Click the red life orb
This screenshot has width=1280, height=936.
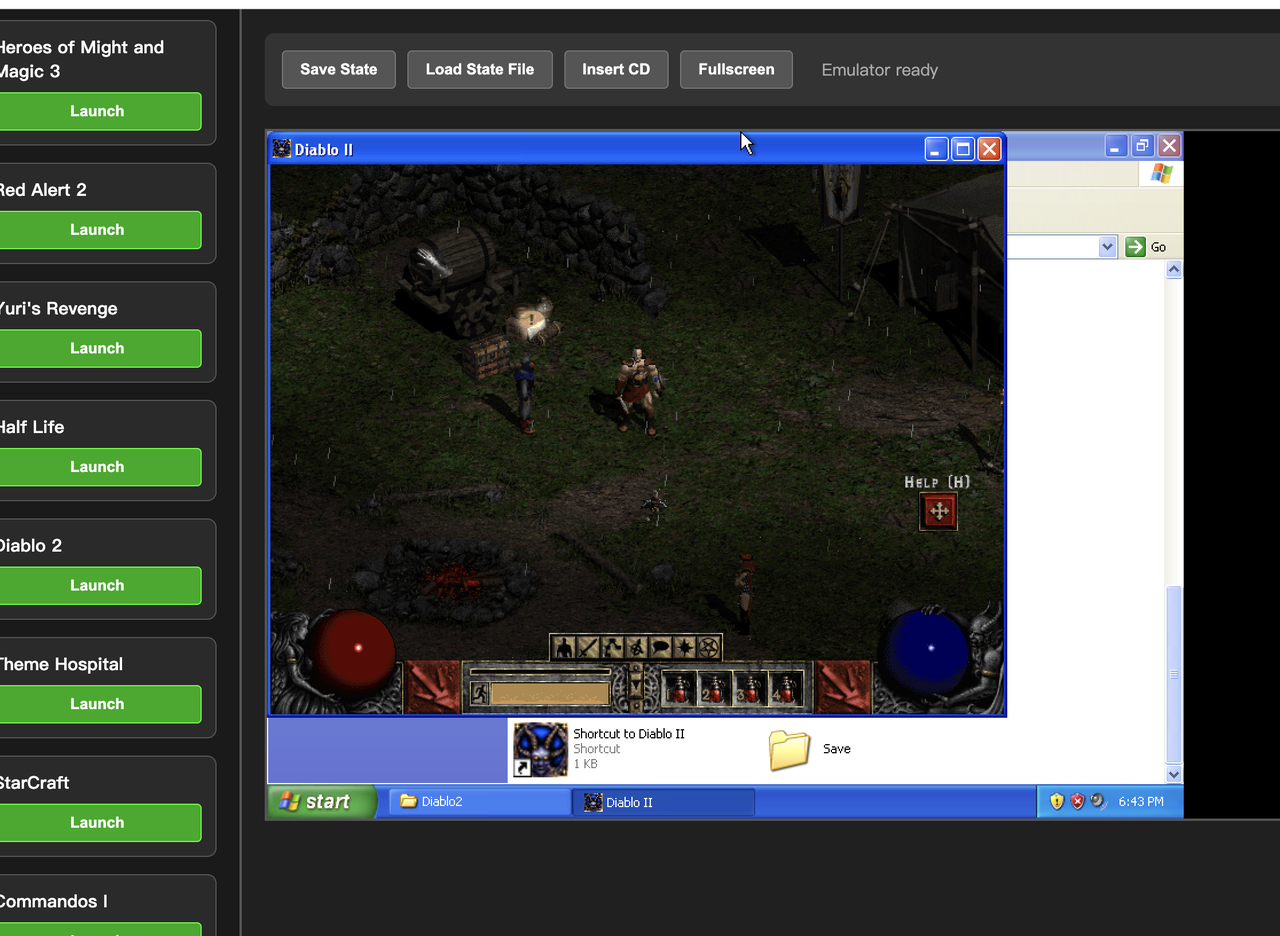pos(355,648)
